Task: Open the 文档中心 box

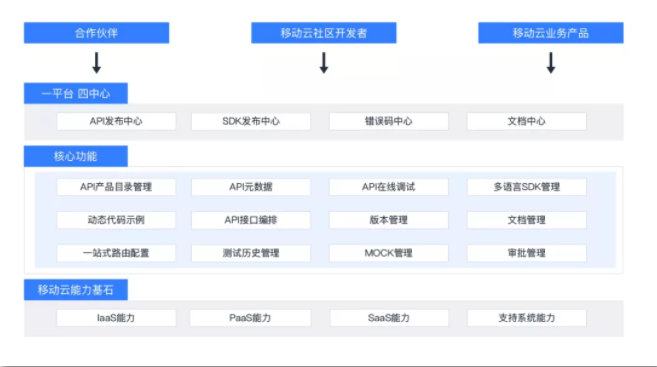Action: tap(527, 121)
